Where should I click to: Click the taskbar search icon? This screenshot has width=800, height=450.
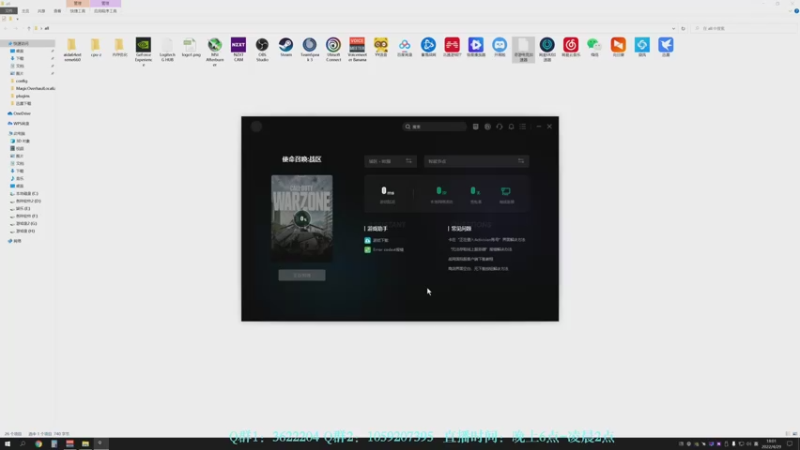22,444
